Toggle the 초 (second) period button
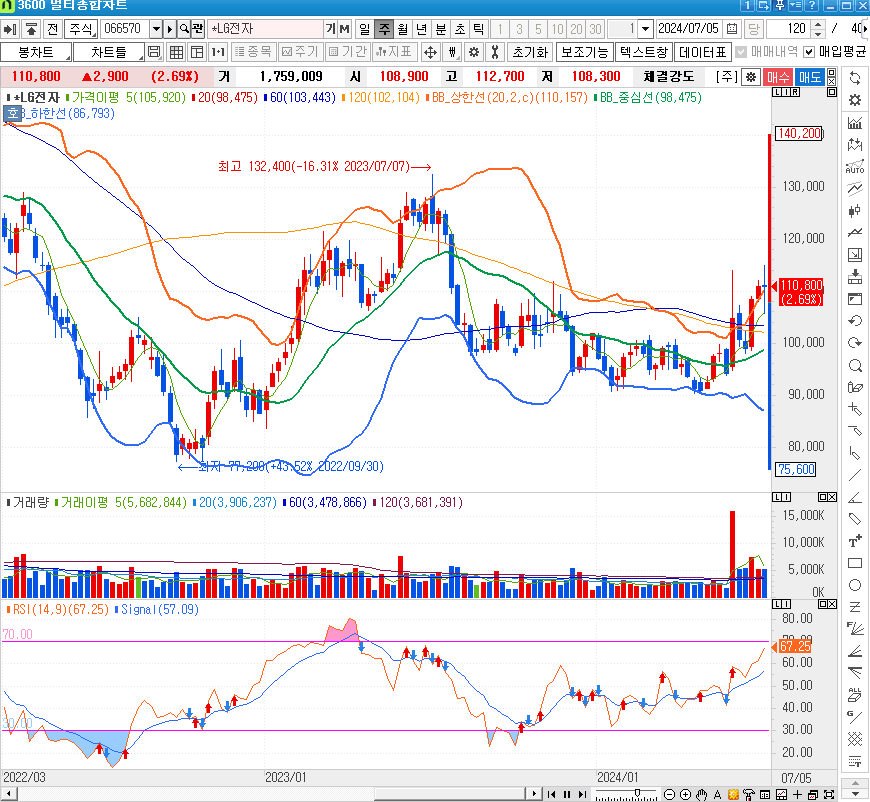Screen dimensions: 870x802 coord(459,28)
